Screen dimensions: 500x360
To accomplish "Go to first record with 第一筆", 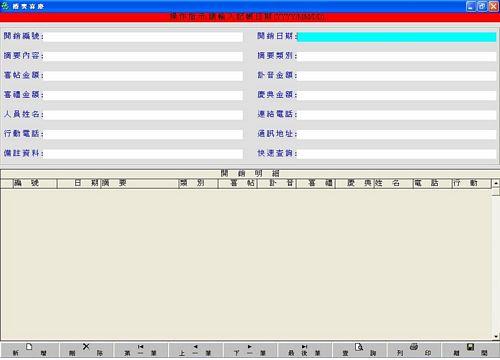I will pyautogui.click(x=141, y=350).
